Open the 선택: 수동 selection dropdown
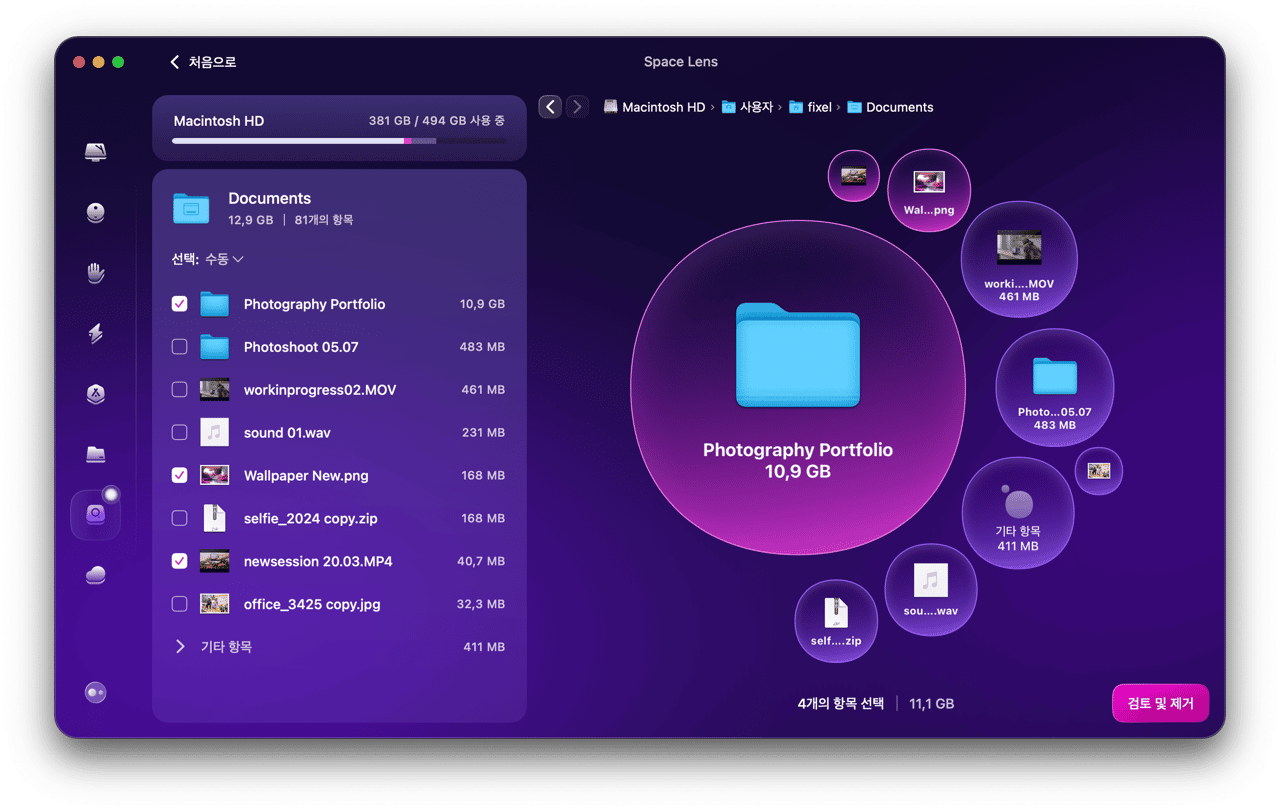 click(208, 259)
